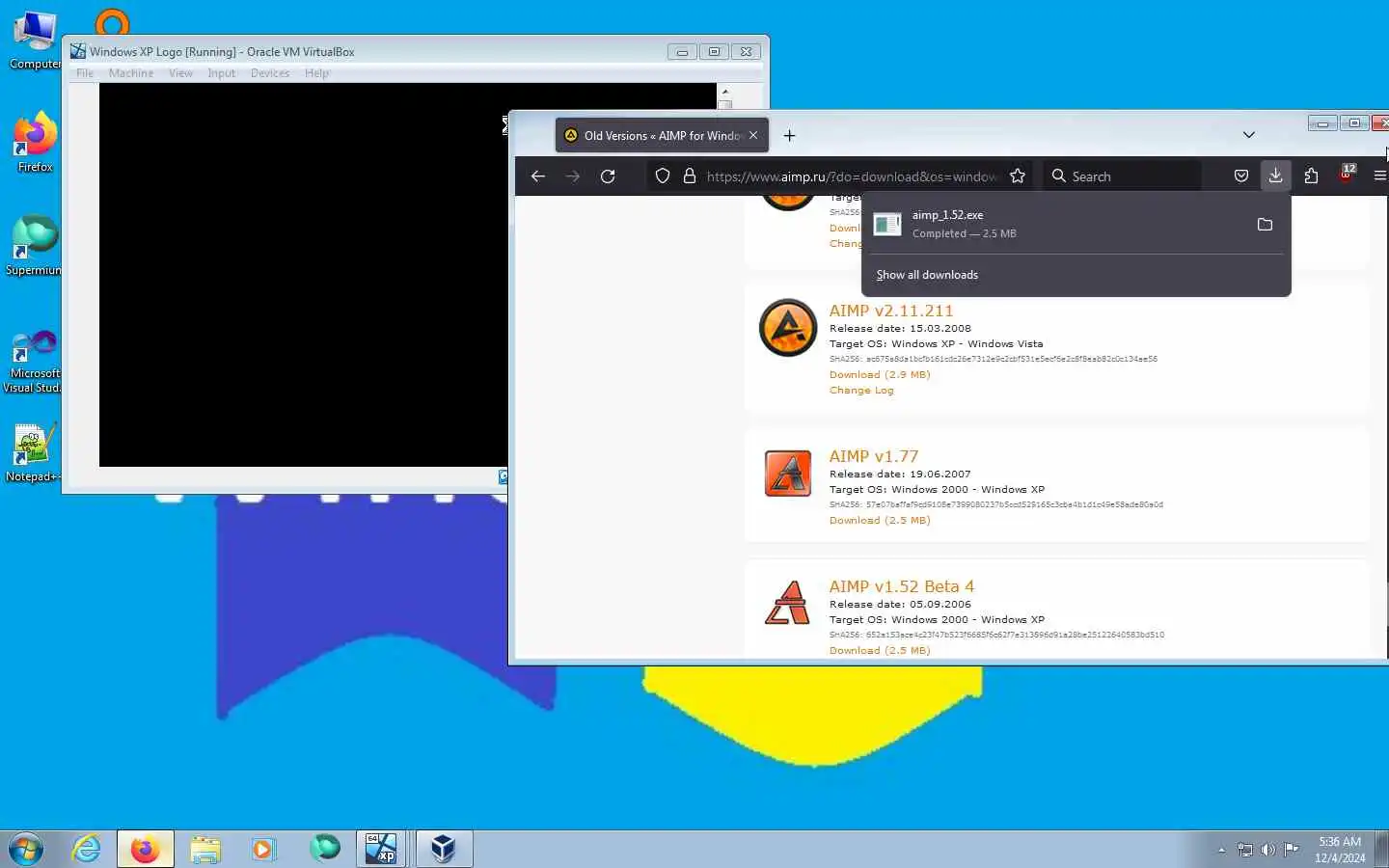Open Devices menu in VirtualBox window
Image resolution: width=1389 pixels, height=868 pixels.
(x=270, y=73)
